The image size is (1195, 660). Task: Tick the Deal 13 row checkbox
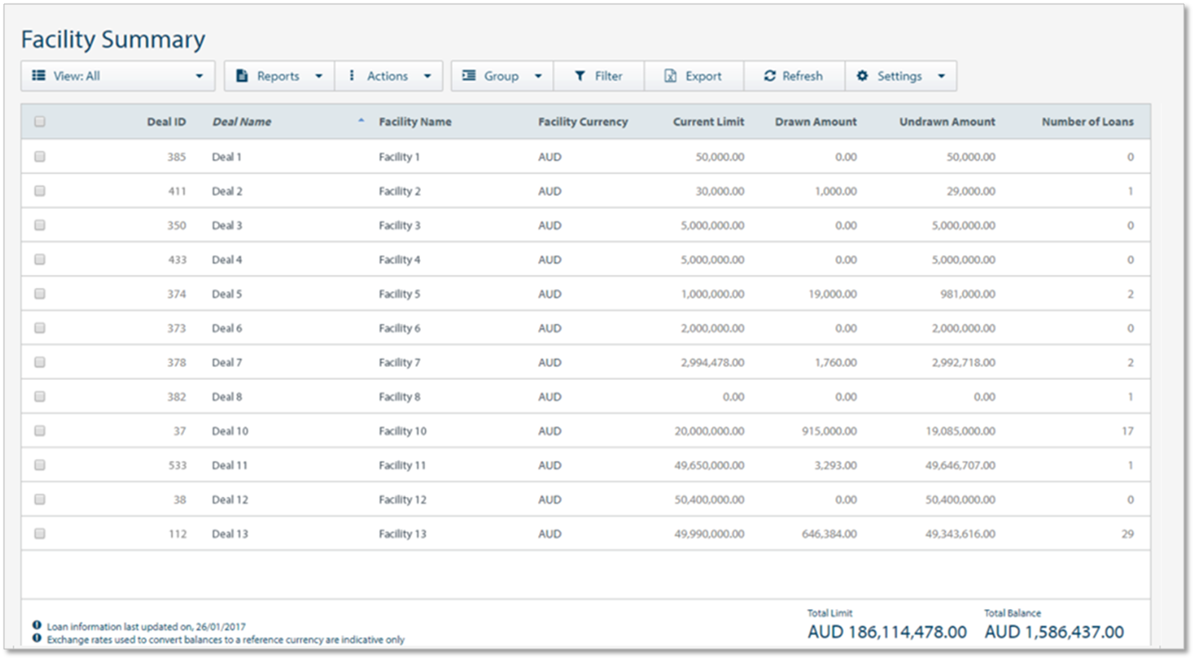[40, 534]
